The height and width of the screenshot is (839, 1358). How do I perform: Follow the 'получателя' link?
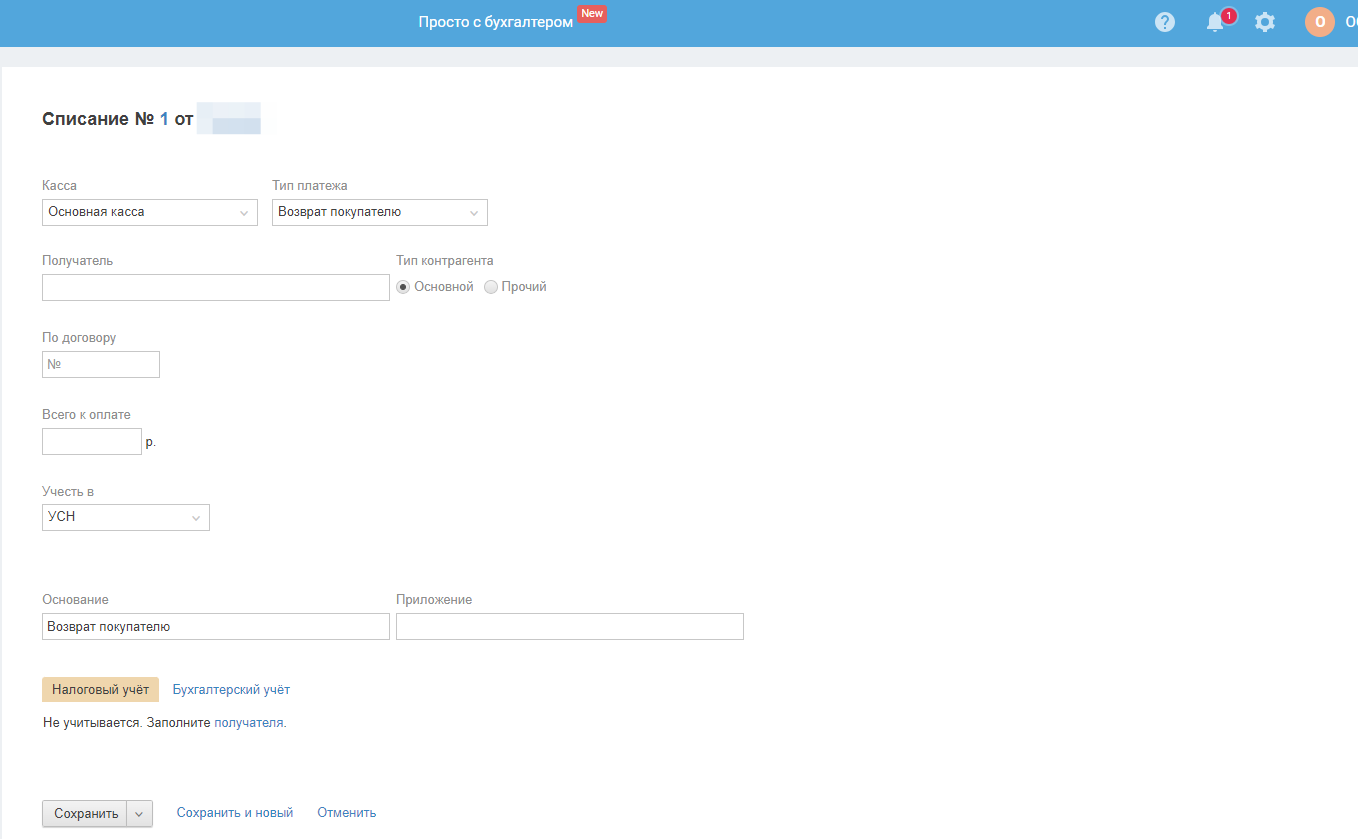click(249, 722)
